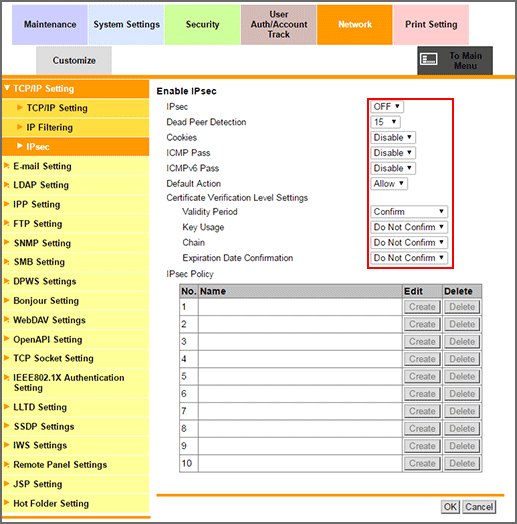The width and height of the screenshot is (517, 524).
Task: Open TCP/IP Setting submenu item
Action: 76,108
